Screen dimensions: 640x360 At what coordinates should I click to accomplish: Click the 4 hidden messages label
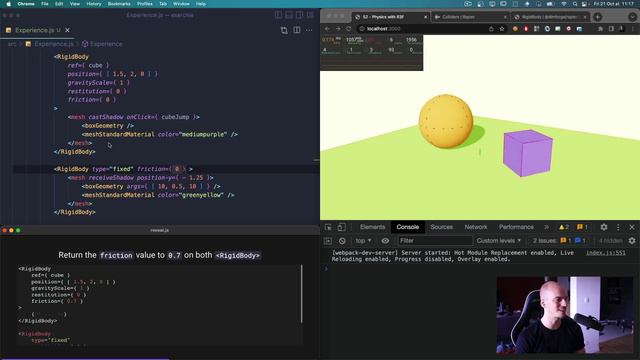pos(610,241)
